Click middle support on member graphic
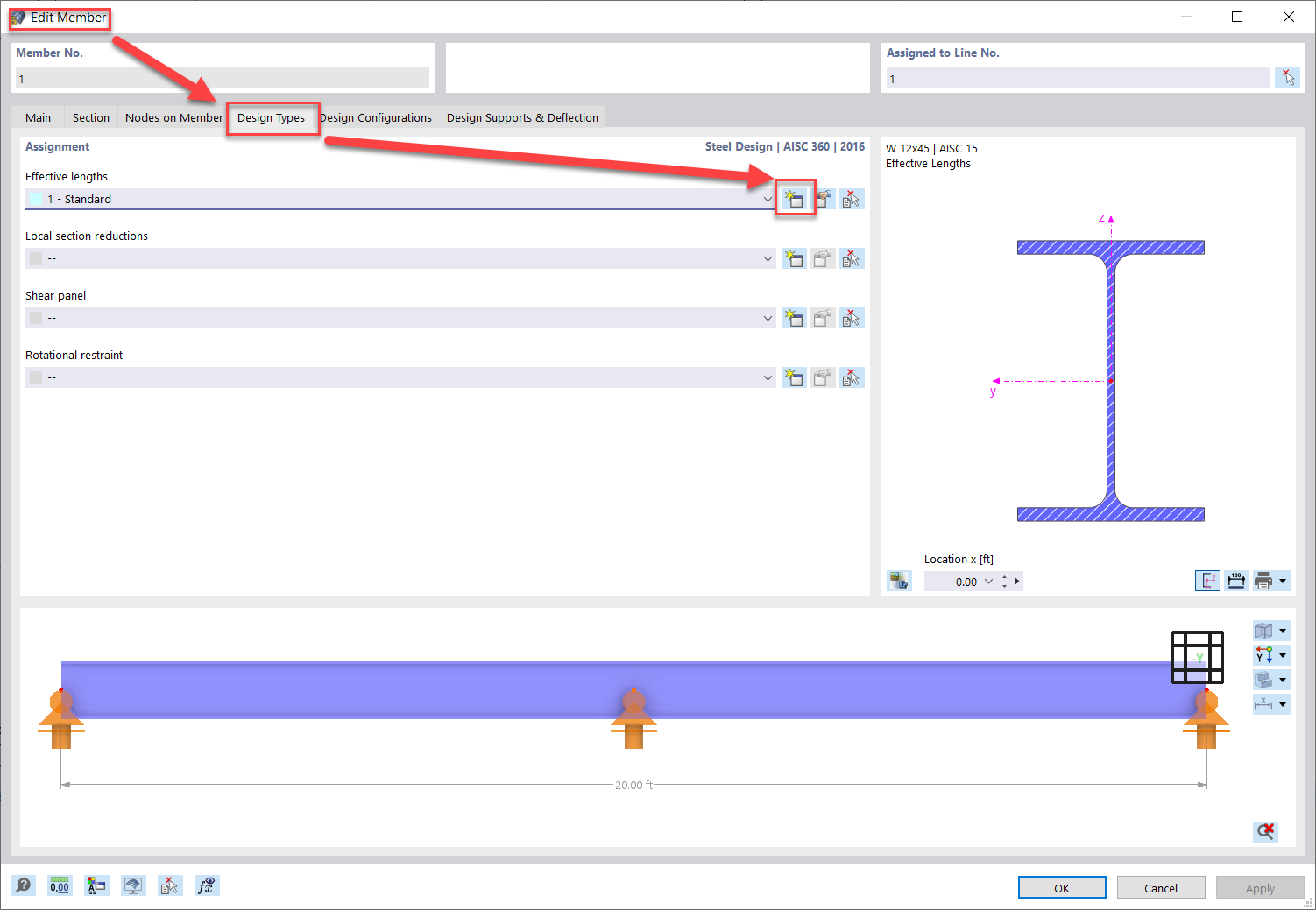 pos(633,718)
